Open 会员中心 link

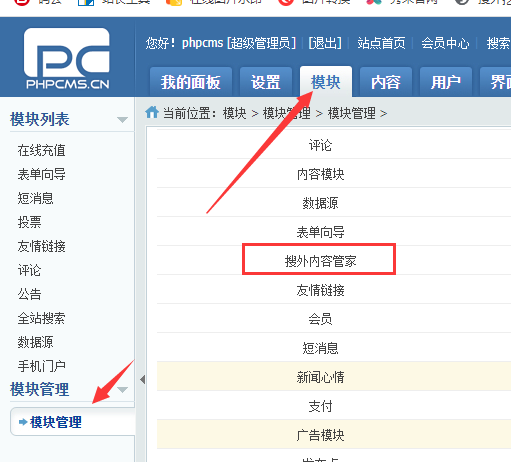click(445, 43)
